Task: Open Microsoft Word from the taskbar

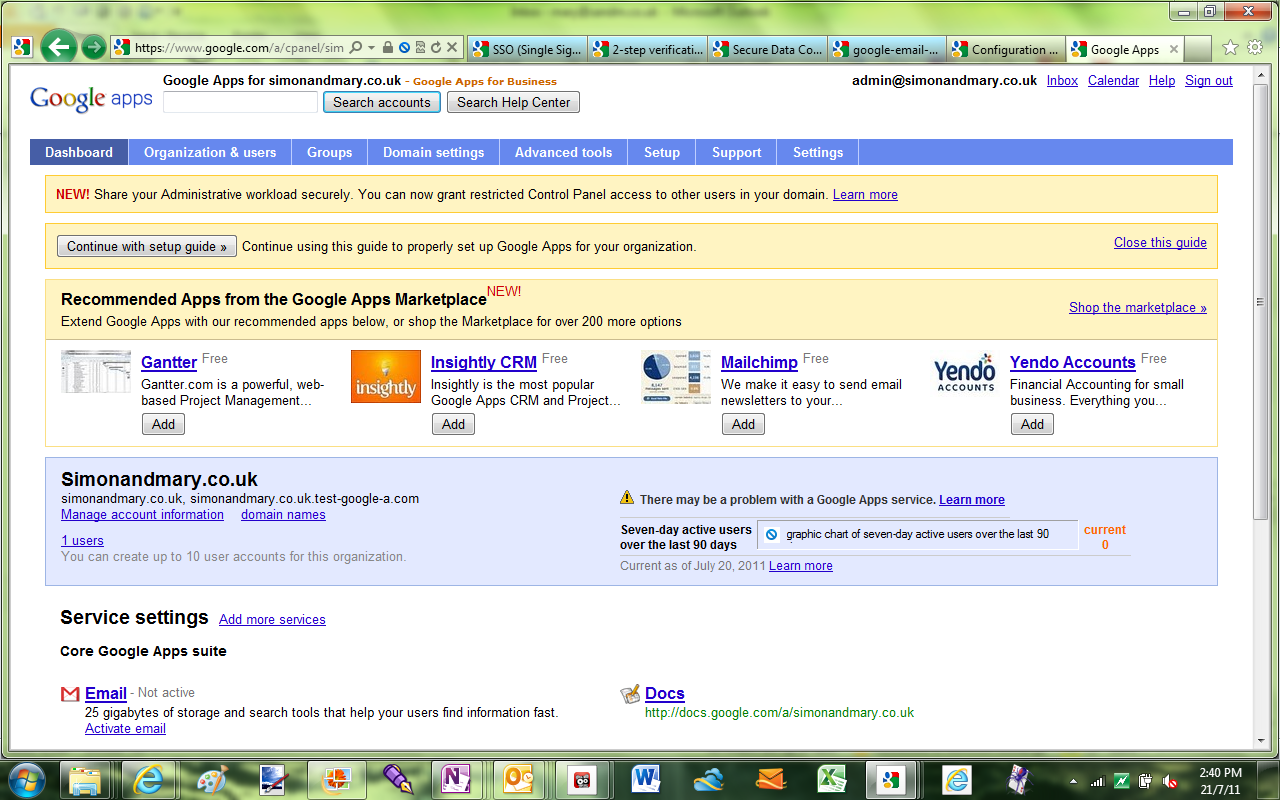Action: [x=646, y=779]
